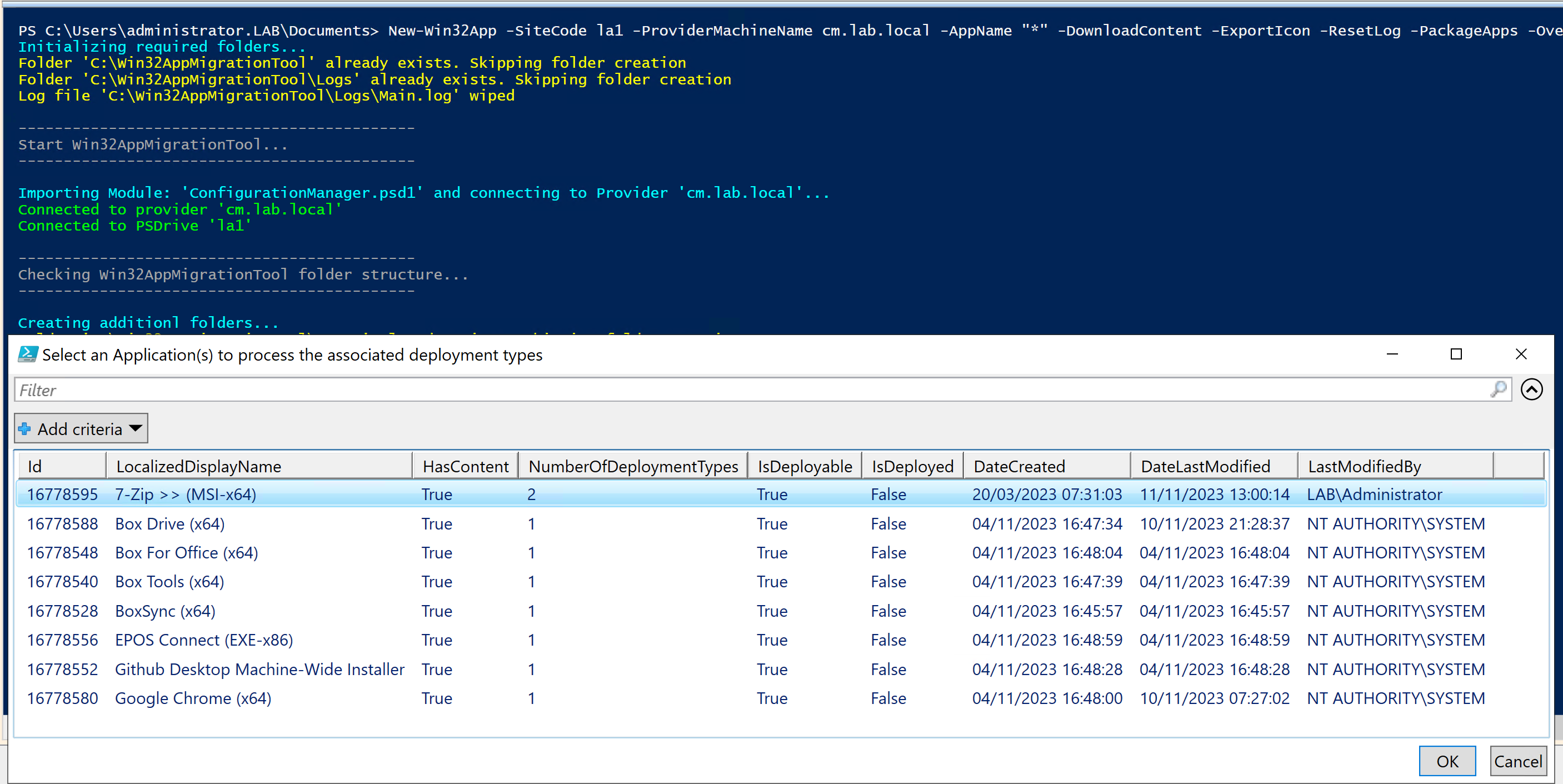Sort by LocalizedDisplayName column header

tap(199, 466)
